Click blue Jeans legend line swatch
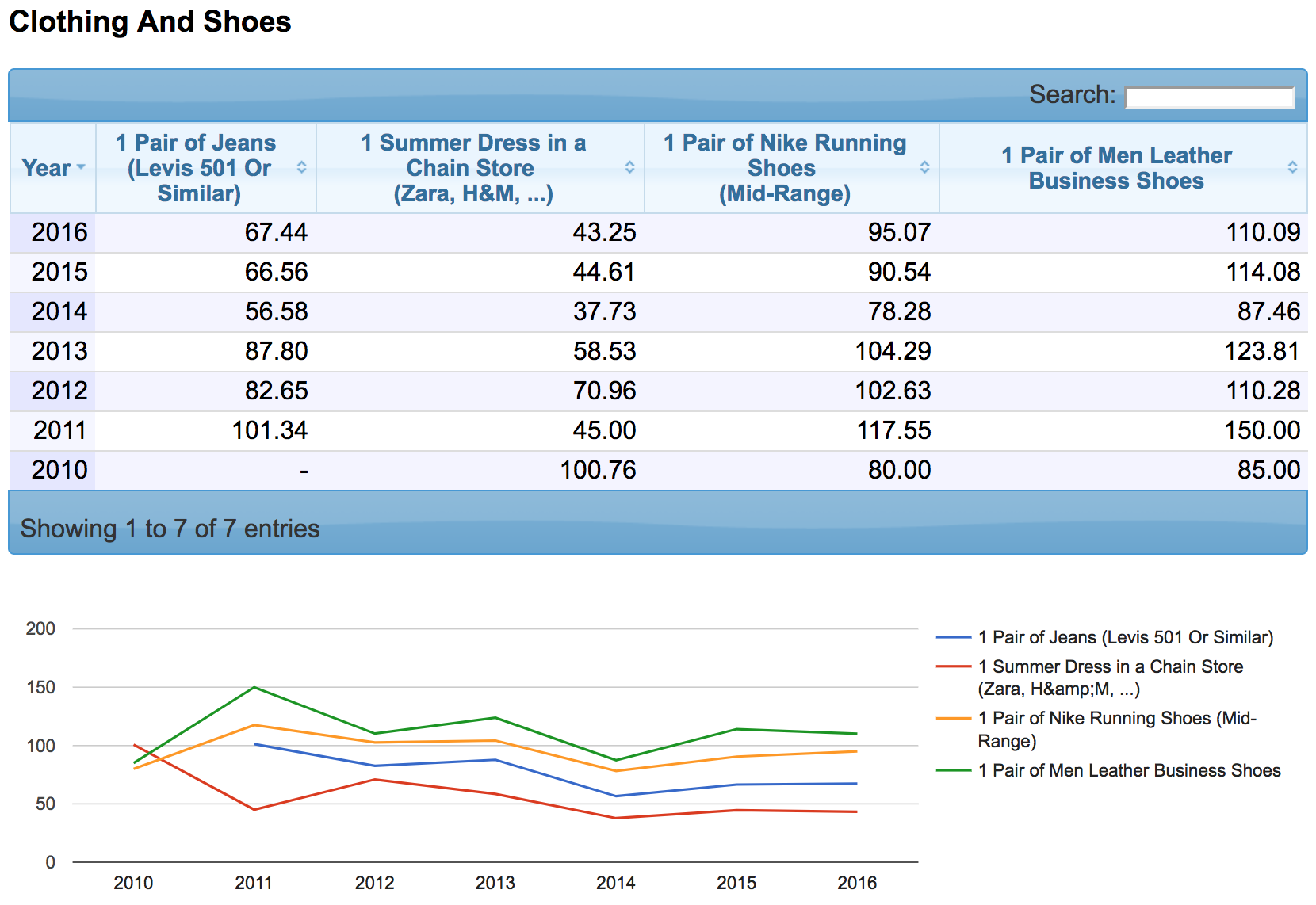The height and width of the screenshot is (905, 1316). pyautogui.click(x=953, y=638)
